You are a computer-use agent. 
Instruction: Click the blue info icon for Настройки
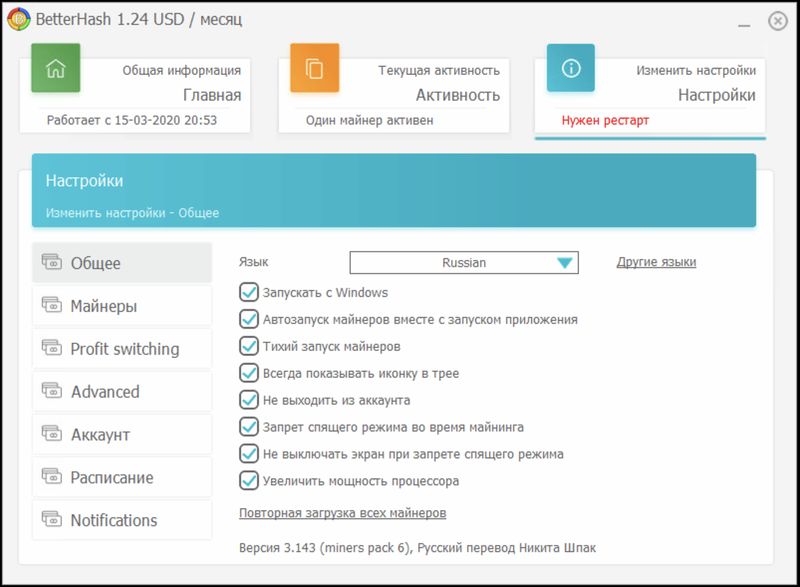click(570, 68)
